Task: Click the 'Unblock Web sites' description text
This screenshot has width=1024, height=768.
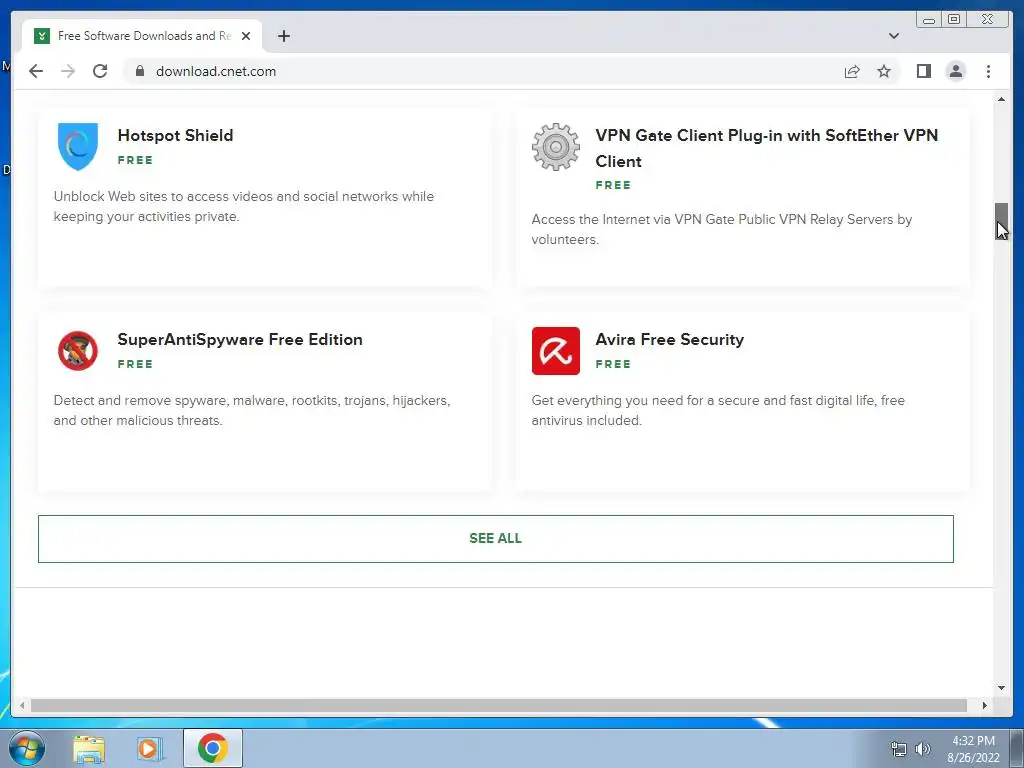Action: click(244, 206)
